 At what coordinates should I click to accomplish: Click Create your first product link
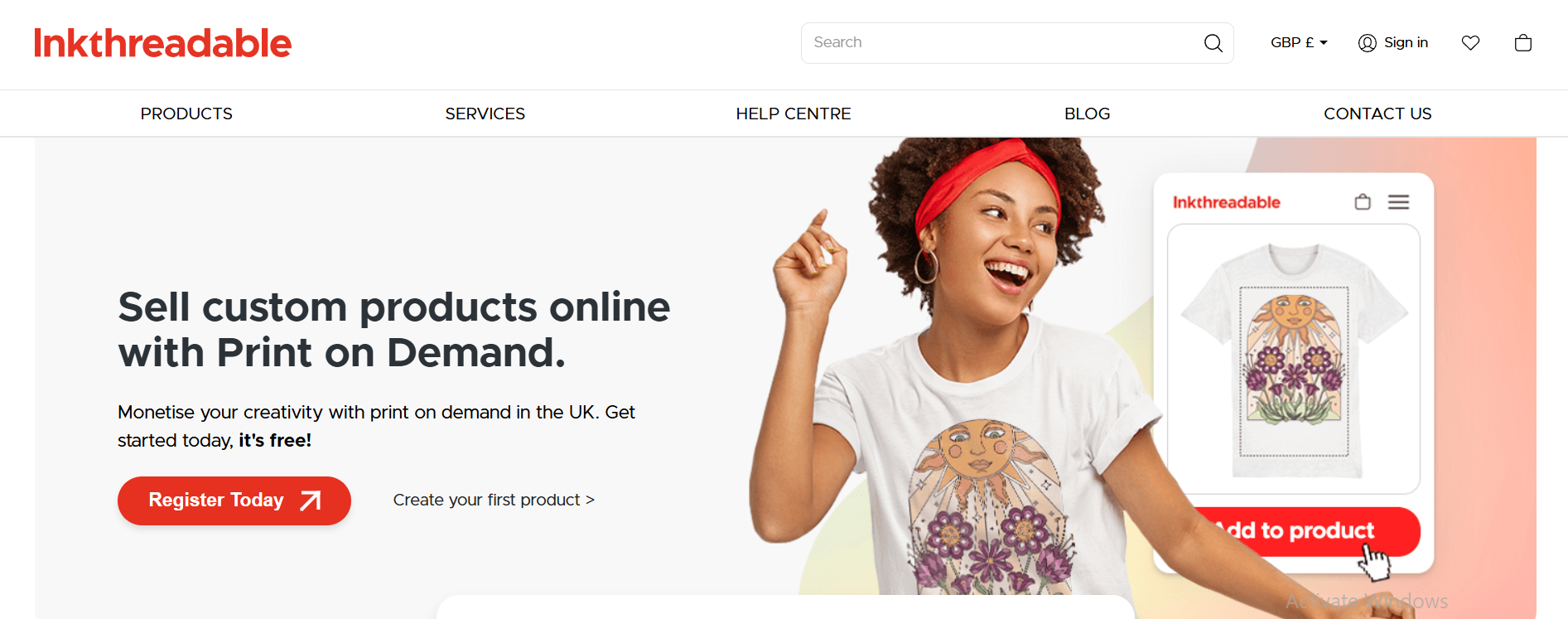coord(494,500)
